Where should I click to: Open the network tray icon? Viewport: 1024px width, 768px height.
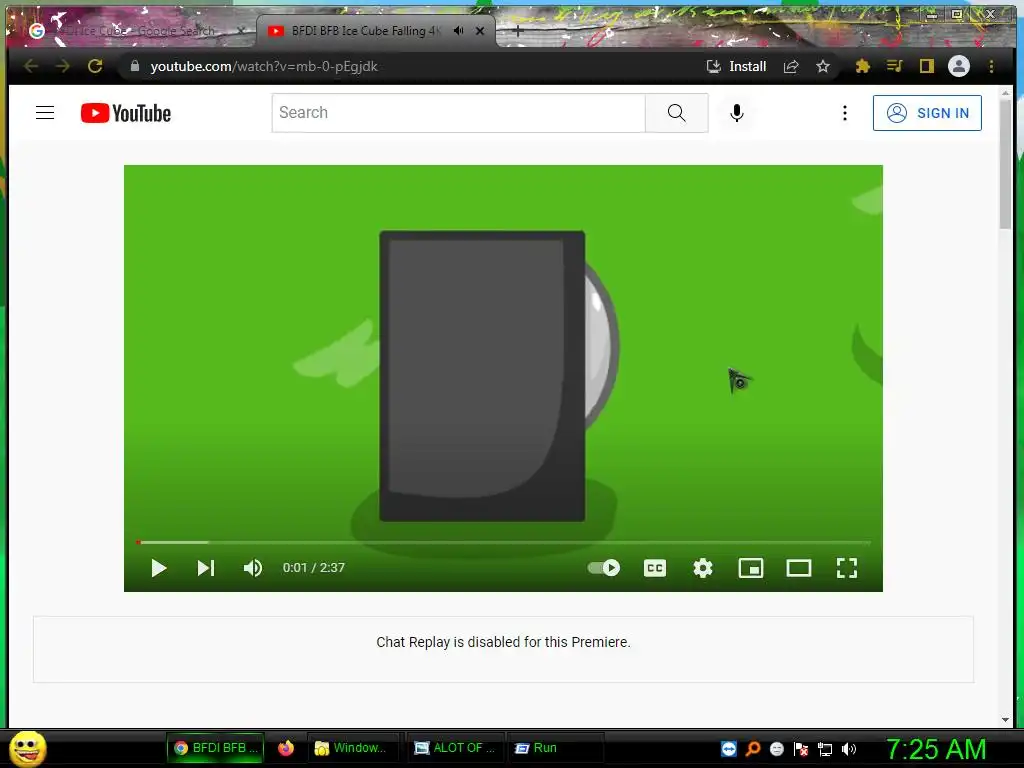pos(825,749)
